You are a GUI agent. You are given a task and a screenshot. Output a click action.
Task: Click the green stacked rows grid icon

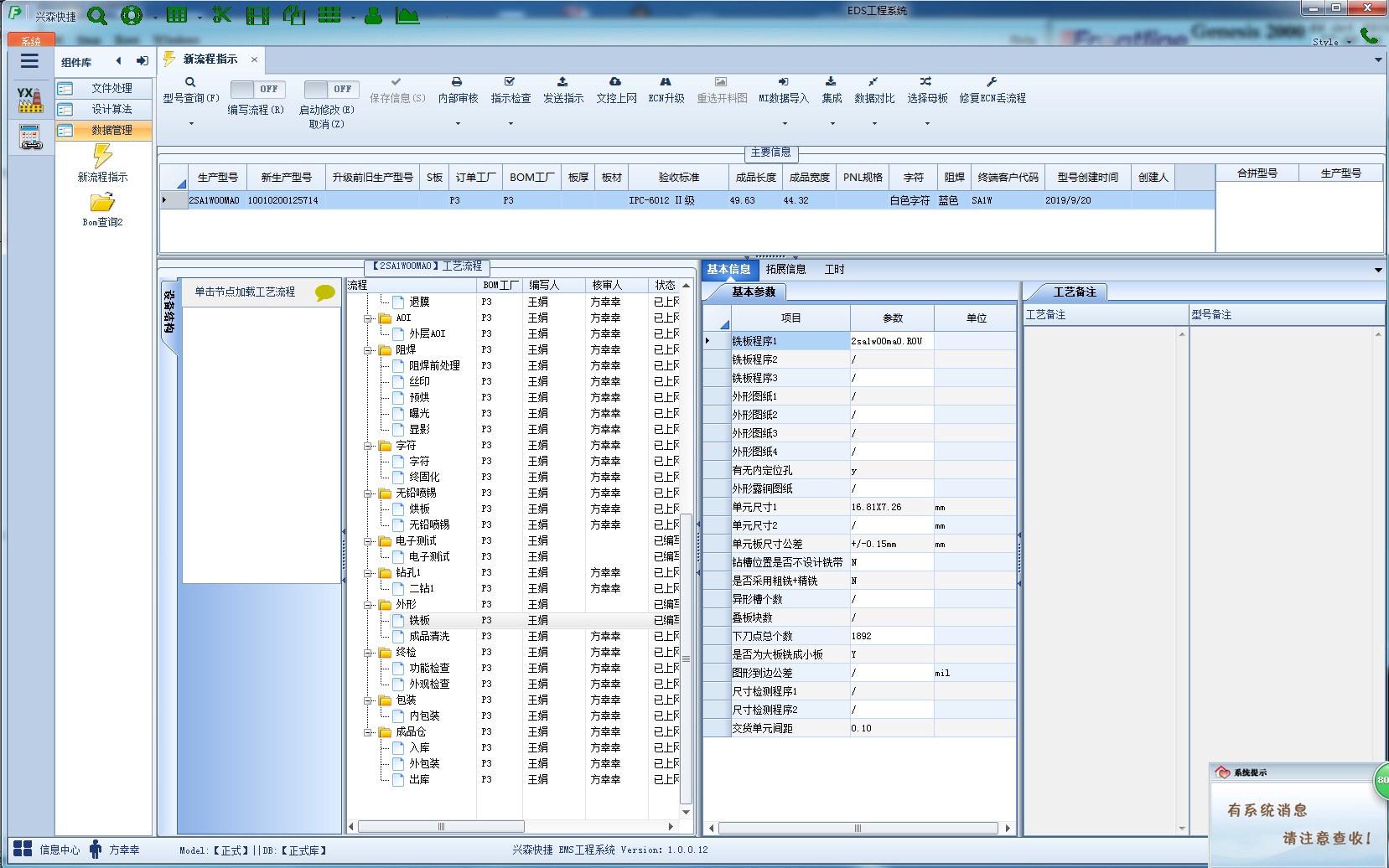(329, 15)
